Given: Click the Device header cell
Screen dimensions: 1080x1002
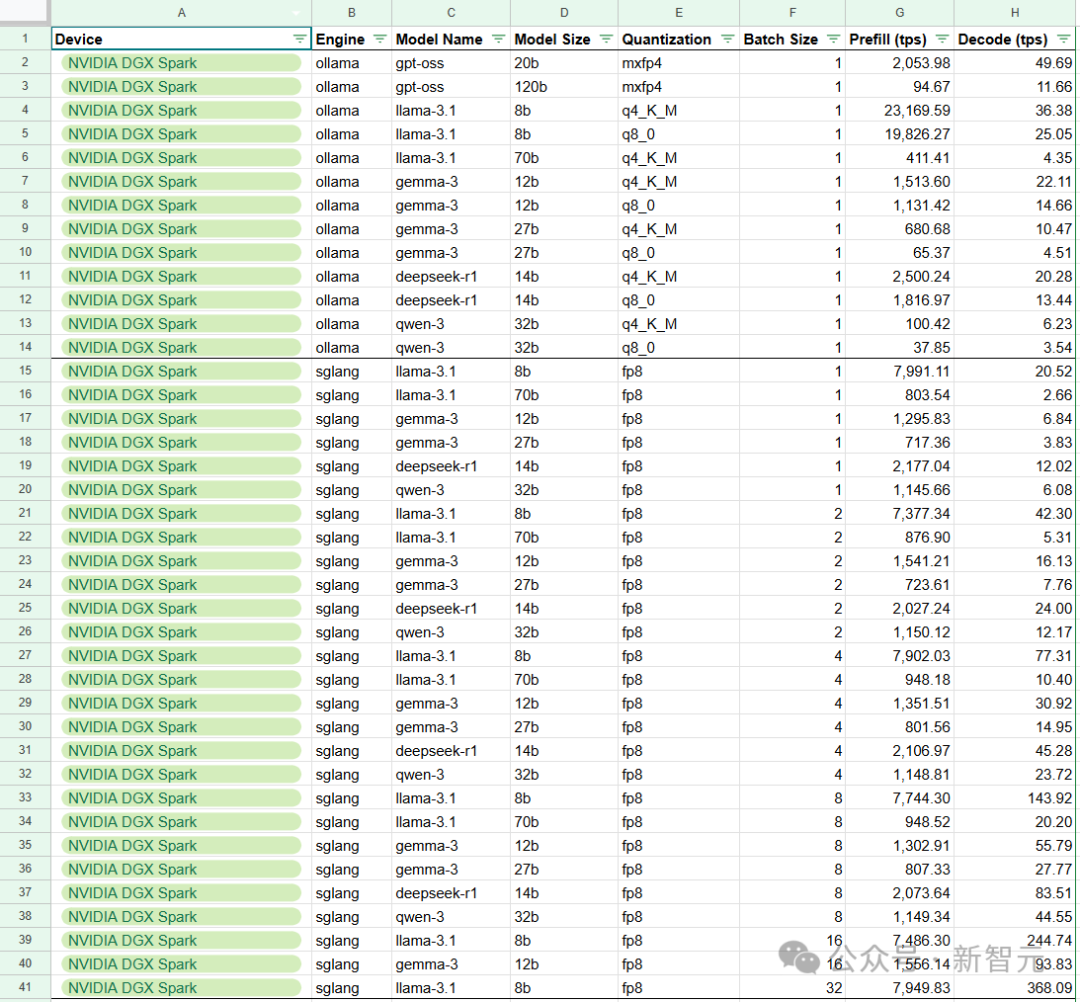Looking at the screenshot, I should click(x=181, y=39).
